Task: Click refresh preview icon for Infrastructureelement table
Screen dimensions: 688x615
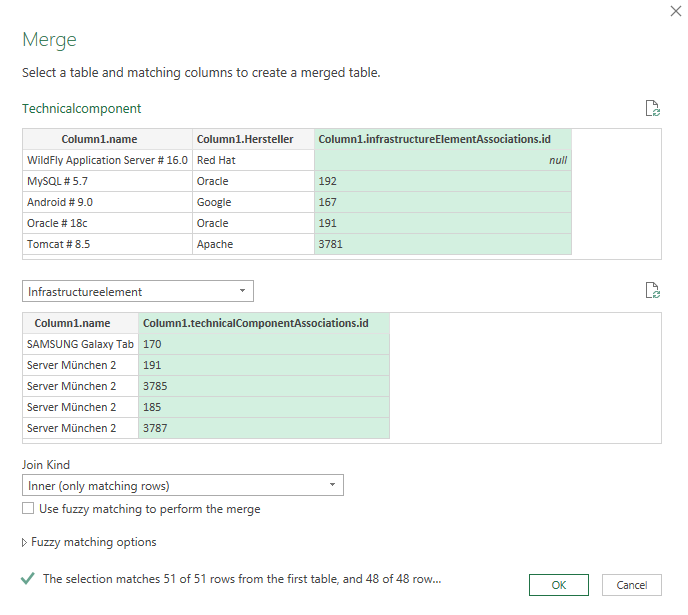Action: [x=653, y=291]
